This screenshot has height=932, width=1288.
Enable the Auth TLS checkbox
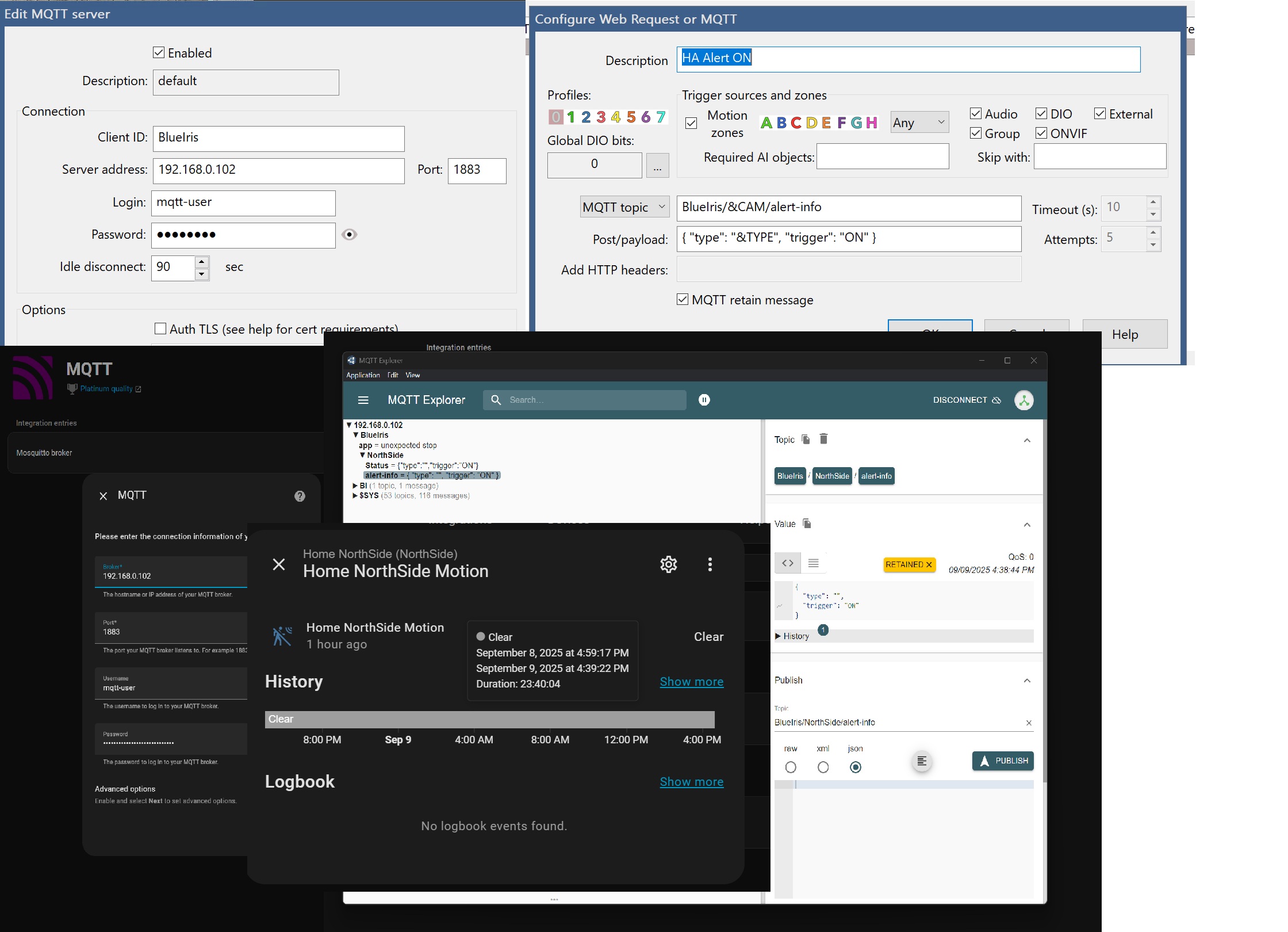click(160, 329)
